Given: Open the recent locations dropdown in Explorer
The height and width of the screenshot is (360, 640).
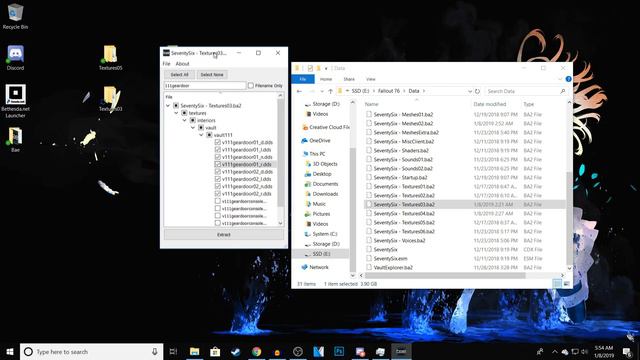Looking at the screenshot, I should coord(322,91).
